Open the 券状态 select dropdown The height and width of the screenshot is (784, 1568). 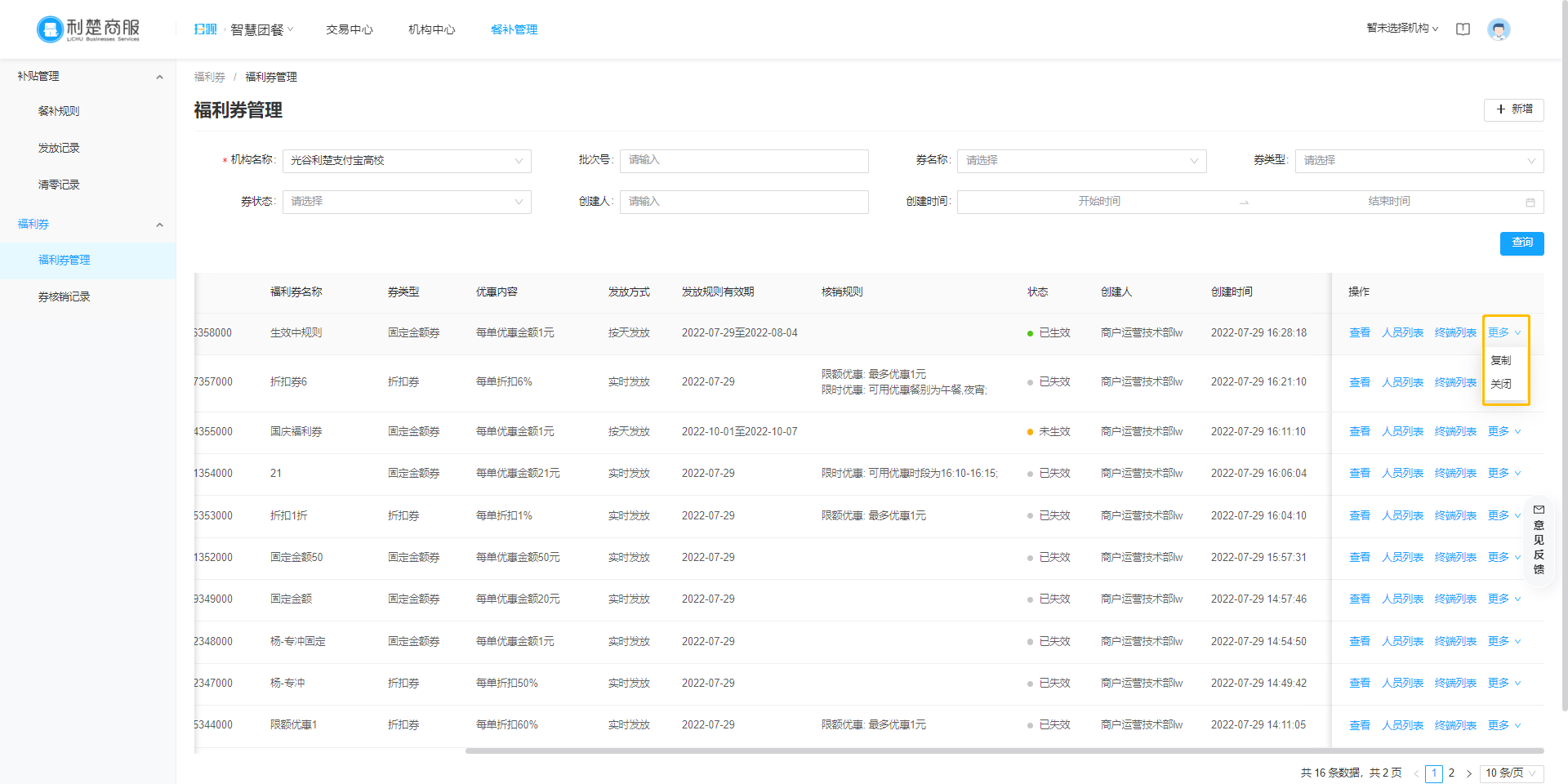(x=407, y=202)
